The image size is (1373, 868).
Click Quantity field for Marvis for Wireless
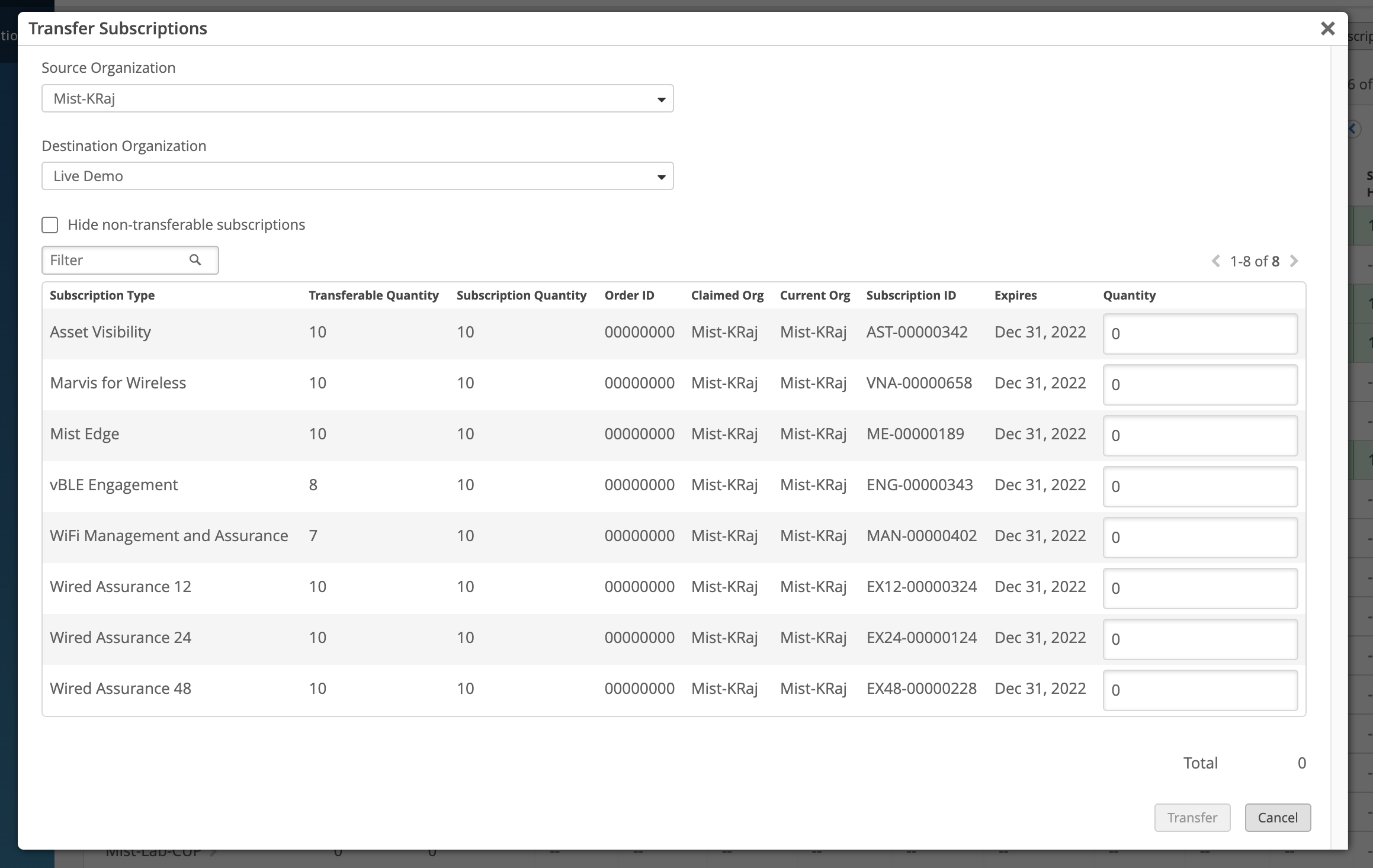click(x=1199, y=384)
